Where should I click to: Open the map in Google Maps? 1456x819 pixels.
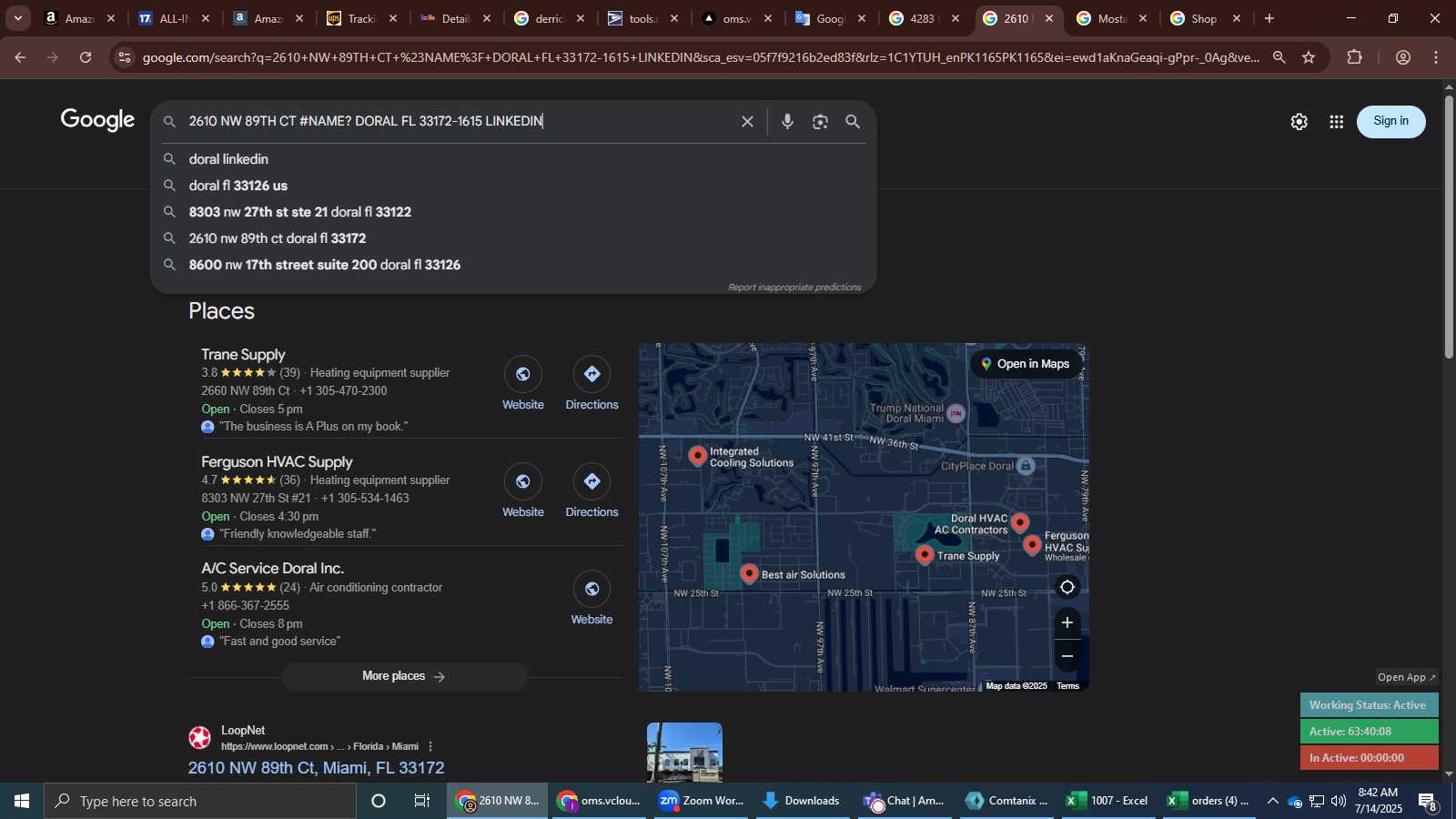(1026, 364)
